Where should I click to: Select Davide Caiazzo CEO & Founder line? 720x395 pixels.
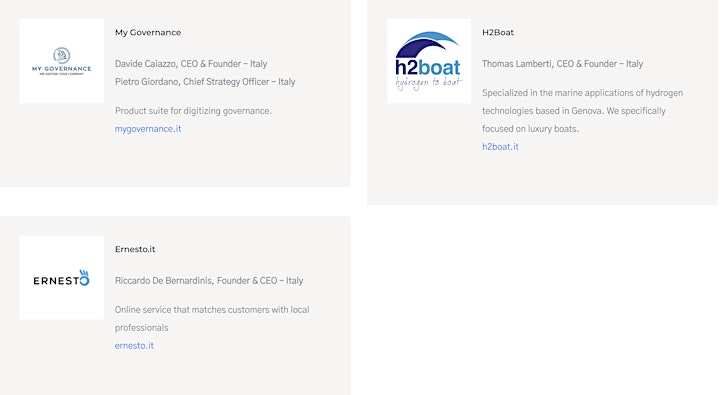[x=191, y=64]
